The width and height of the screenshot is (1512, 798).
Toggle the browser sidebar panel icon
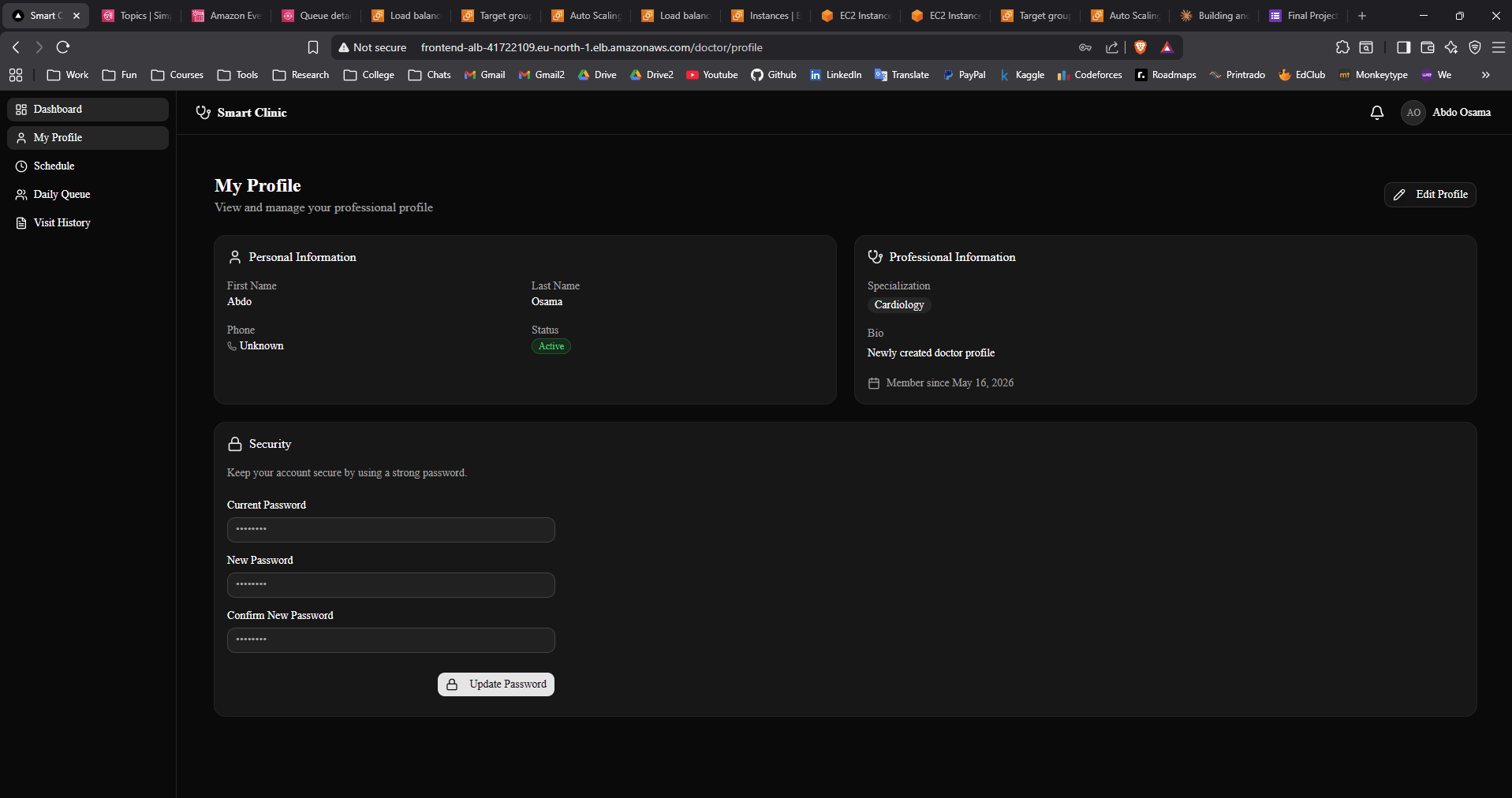click(x=1403, y=47)
